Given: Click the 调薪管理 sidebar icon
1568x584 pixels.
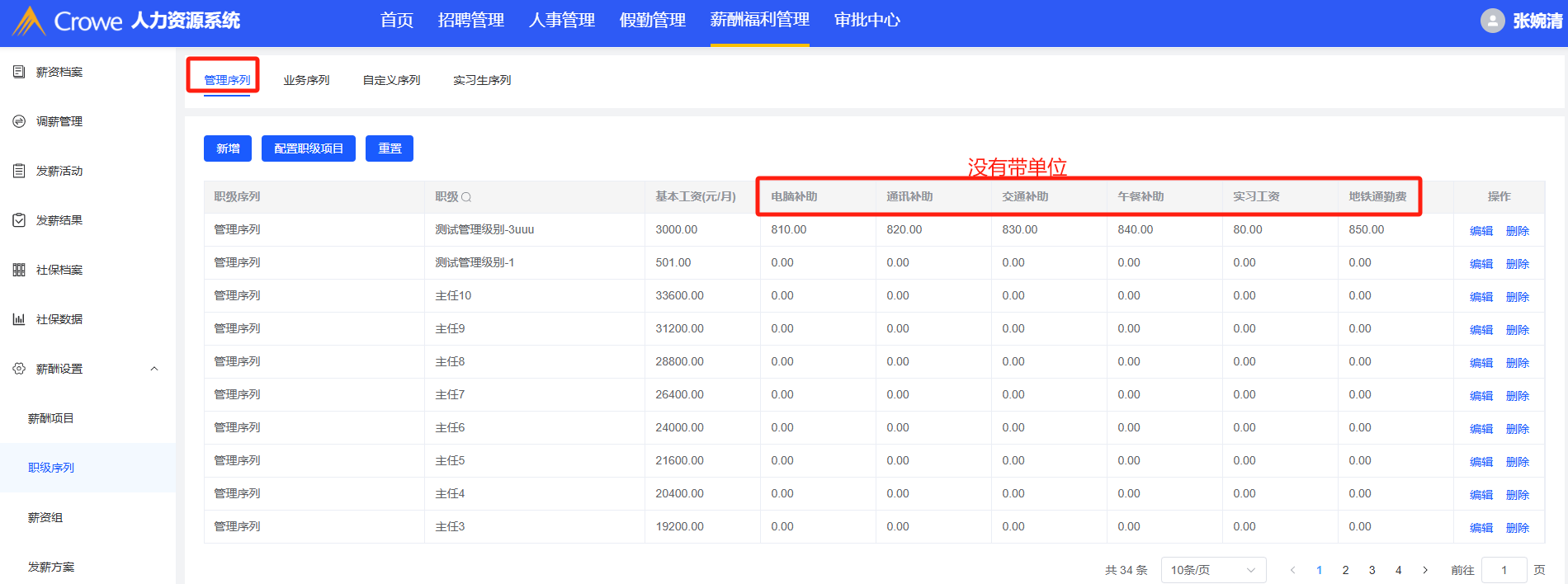Looking at the screenshot, I should [x=19, y=121].
